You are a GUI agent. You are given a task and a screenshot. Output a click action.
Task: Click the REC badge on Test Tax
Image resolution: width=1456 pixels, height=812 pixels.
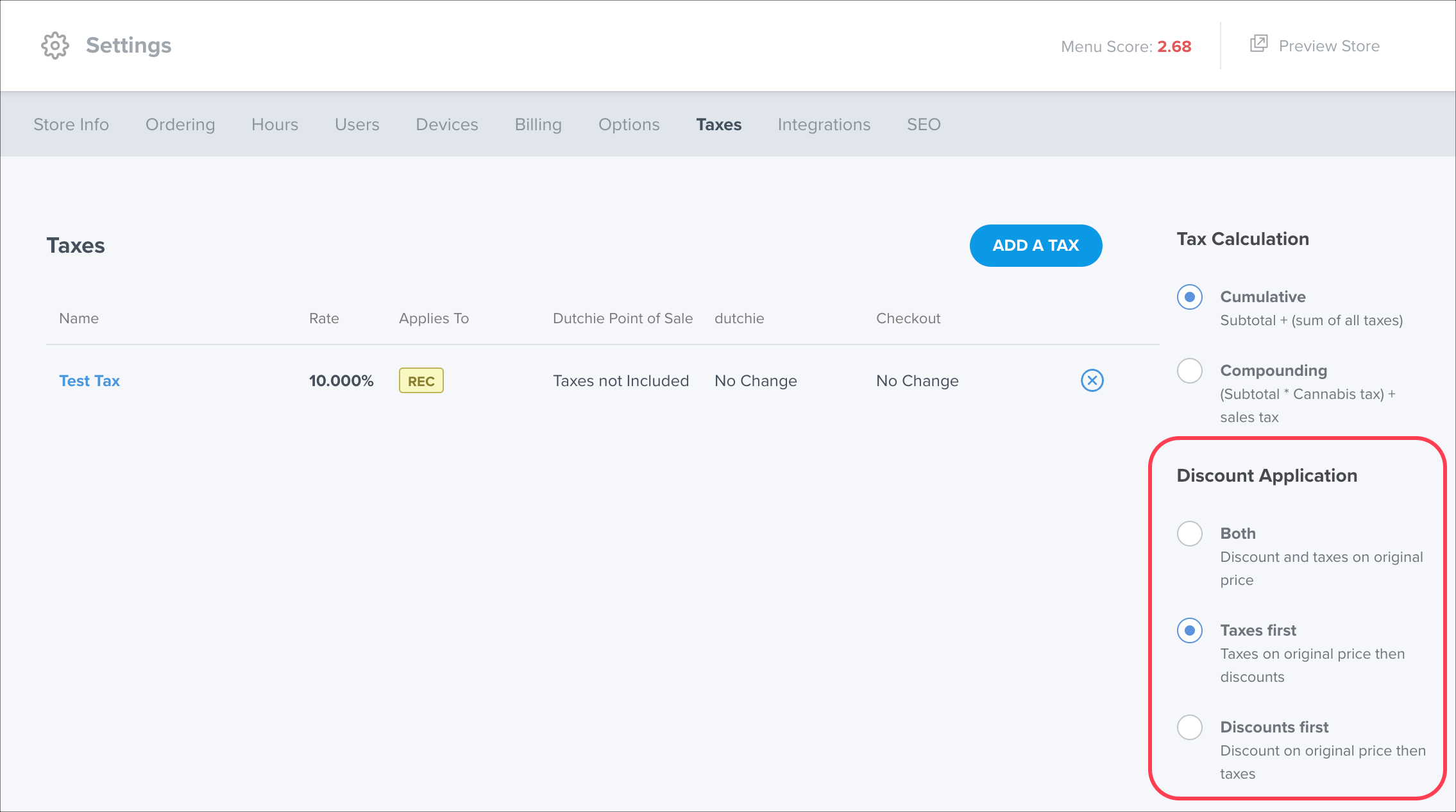tap(421, 381)
